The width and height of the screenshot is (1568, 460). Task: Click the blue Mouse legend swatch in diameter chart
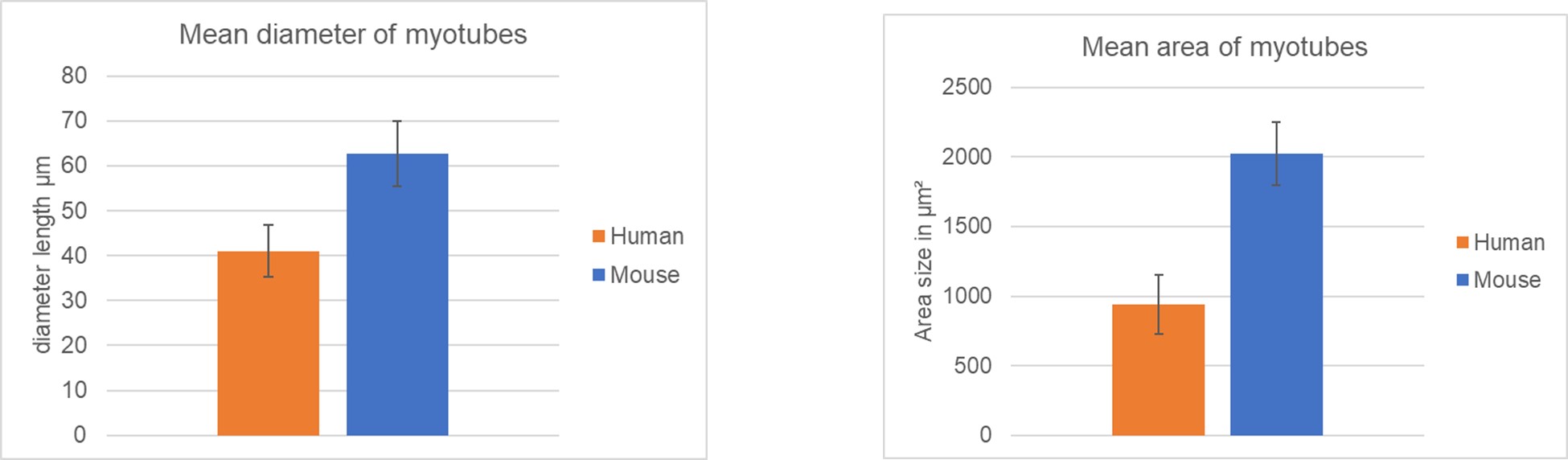click(598, 275)
